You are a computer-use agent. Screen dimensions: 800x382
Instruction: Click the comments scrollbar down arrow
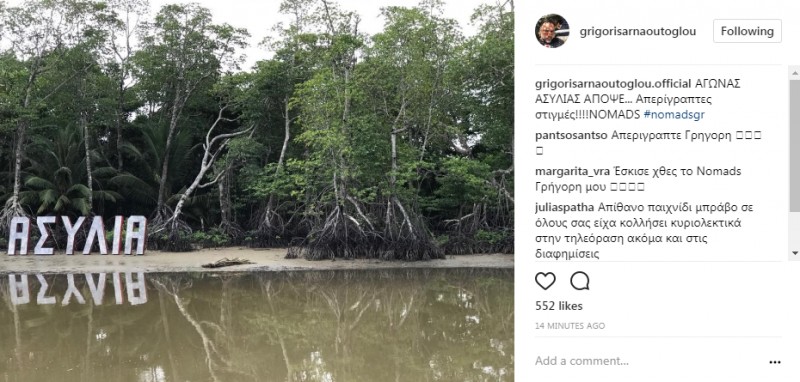pos(794,253)
